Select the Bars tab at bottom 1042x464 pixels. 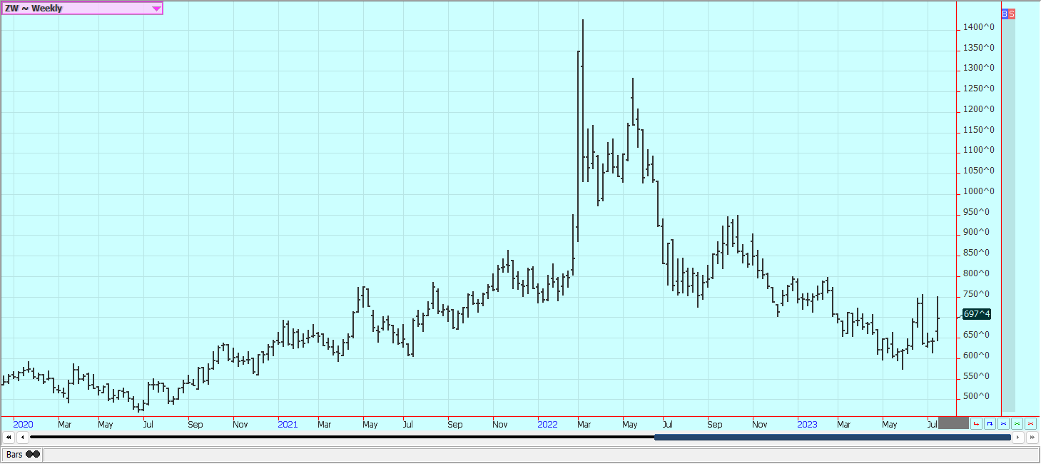click(x=22, y=454)
